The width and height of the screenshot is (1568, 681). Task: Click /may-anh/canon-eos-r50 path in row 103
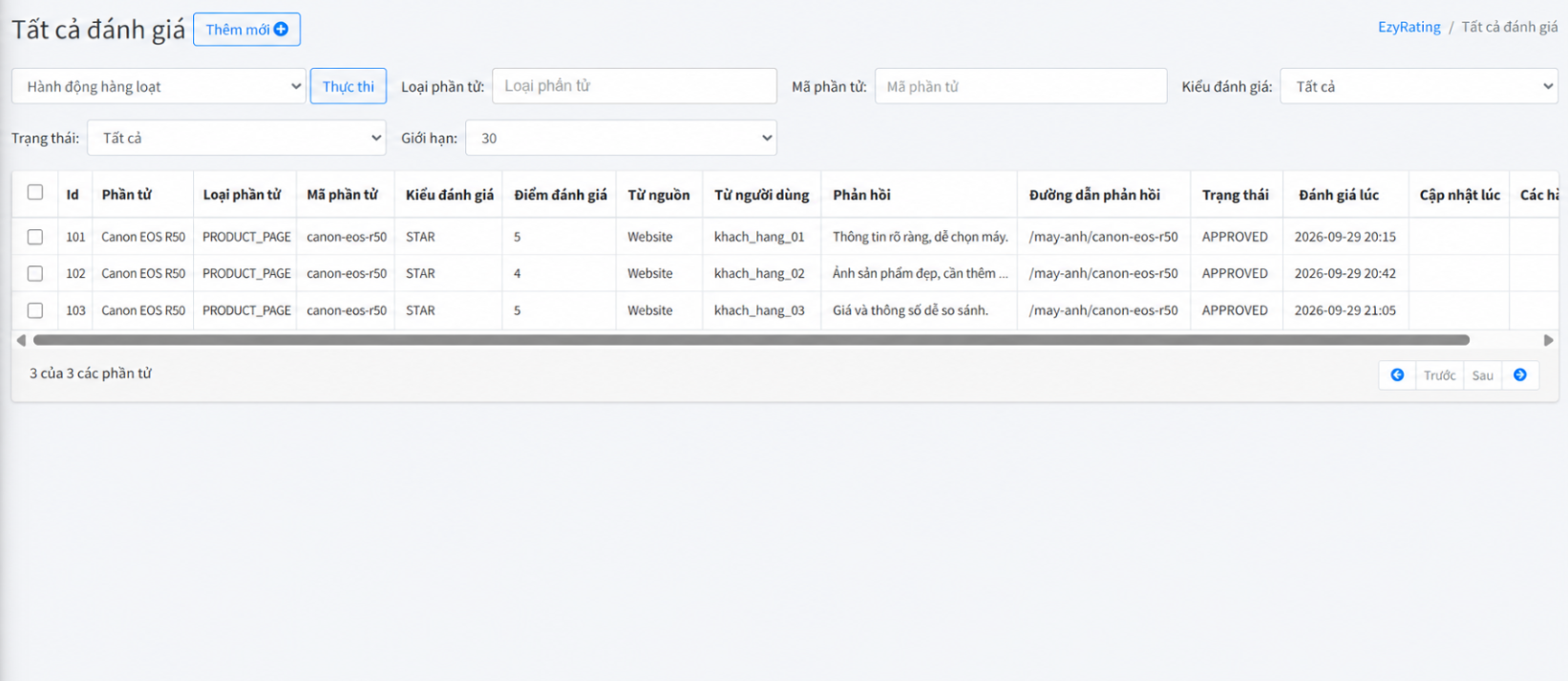[x=1103, y=310]
